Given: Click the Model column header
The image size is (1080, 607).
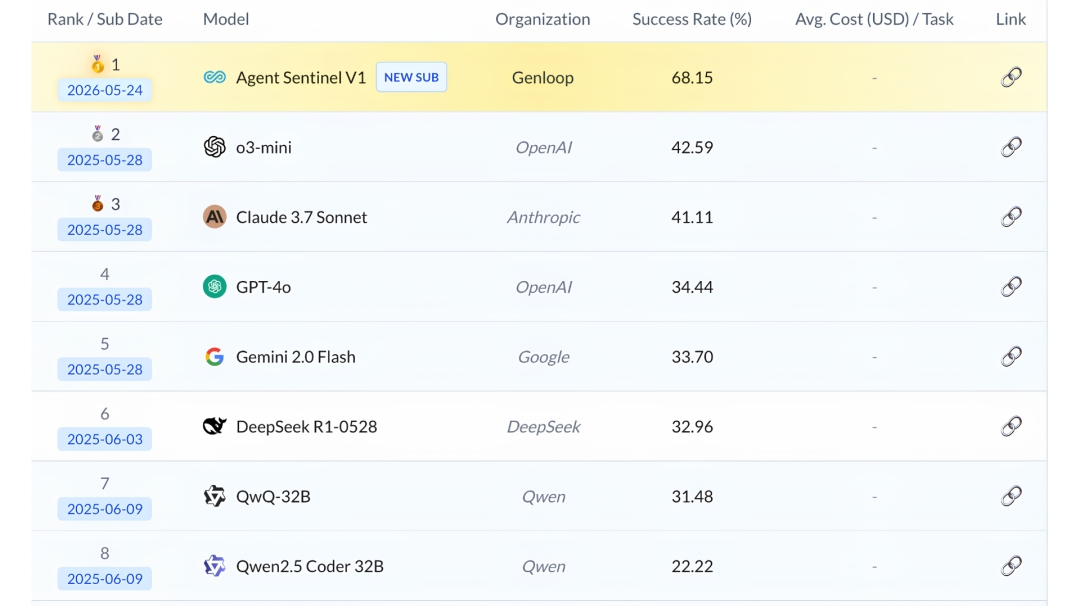Looking at the screenshot, I should (x=226, y=19).
